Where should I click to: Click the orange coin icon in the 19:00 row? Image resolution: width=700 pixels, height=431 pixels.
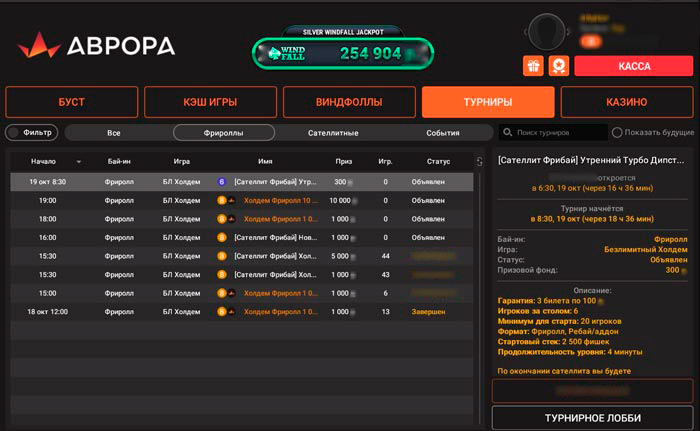221,201
